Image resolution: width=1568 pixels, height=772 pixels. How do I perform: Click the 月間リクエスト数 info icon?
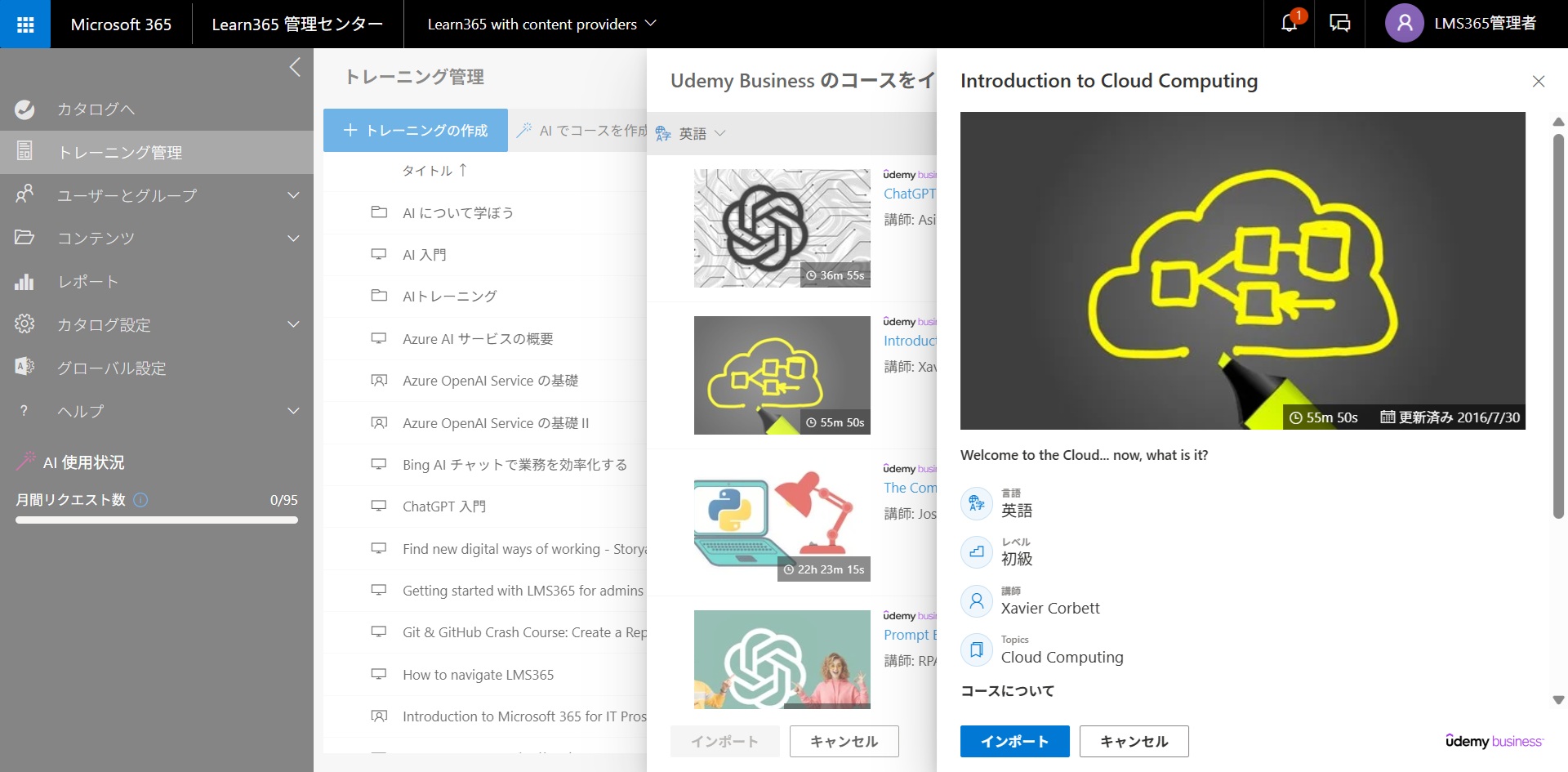140,500
